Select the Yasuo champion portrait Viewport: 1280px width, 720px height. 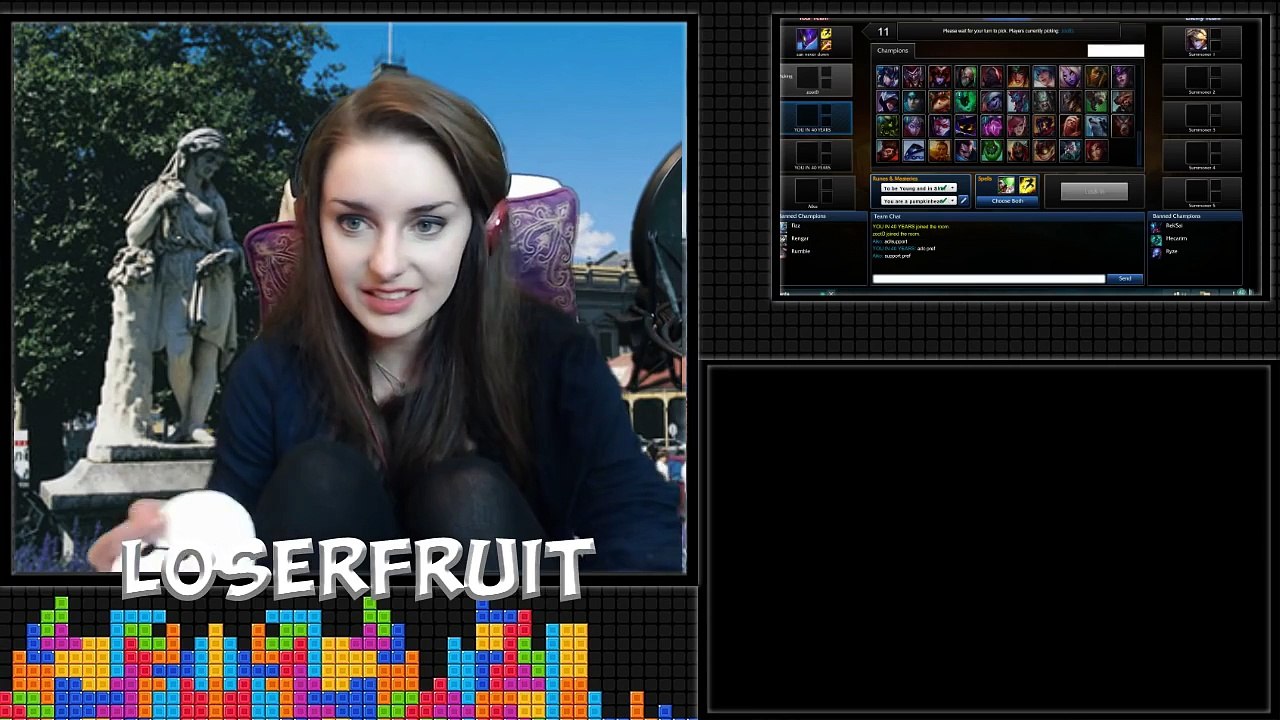[x=966, y=151]
